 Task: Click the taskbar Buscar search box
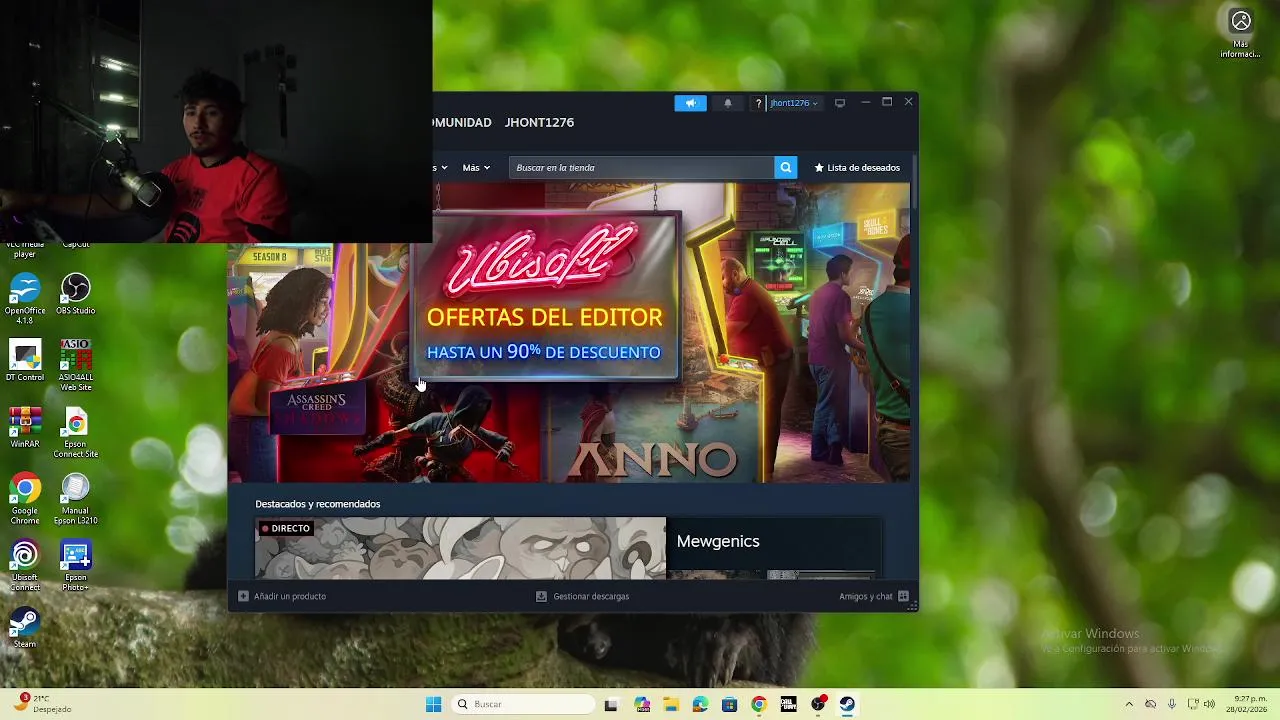tap(524, 704)
